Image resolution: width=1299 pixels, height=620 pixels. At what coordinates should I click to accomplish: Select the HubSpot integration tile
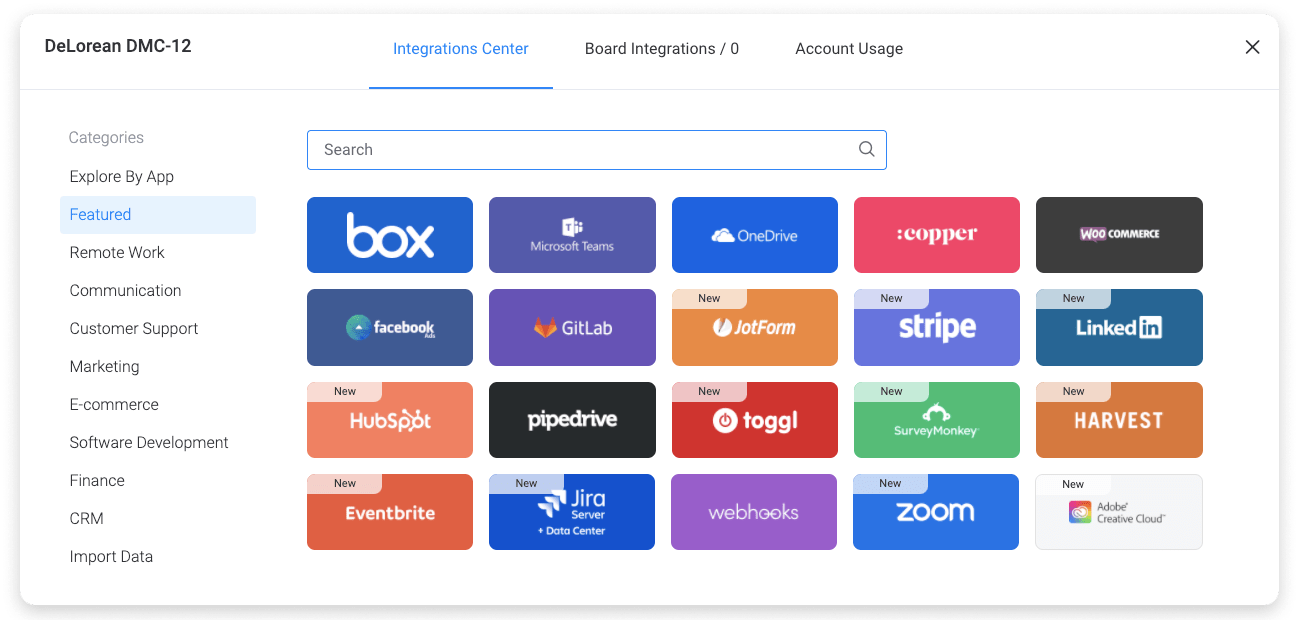[390, 420]
